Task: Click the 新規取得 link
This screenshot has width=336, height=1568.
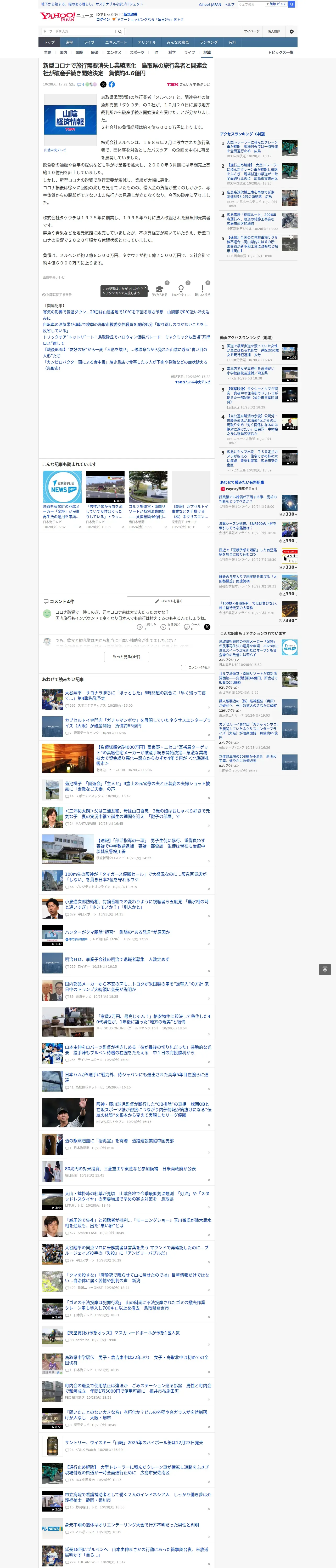Action: (x=131, y=14)
